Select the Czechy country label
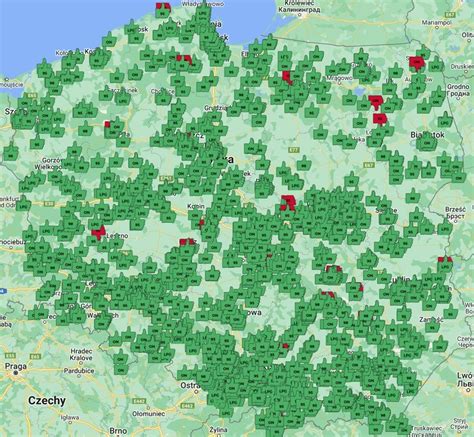Viewport: 474px width, 437px height. (47, 400)
